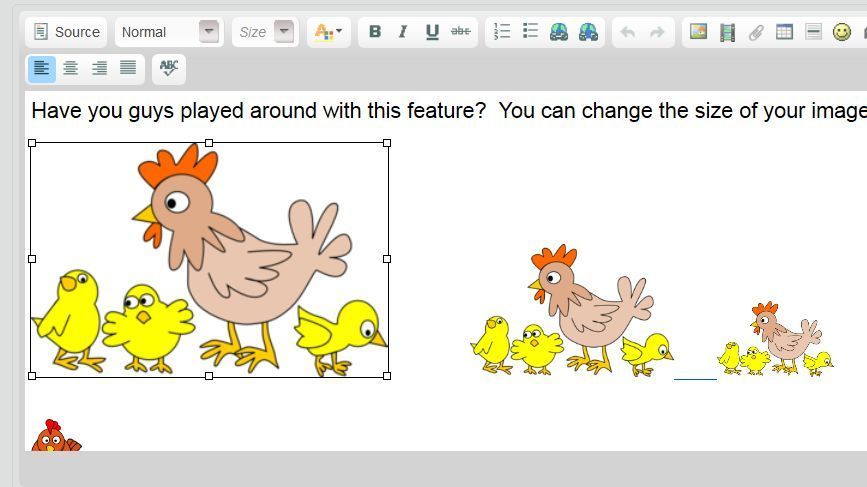The image size is (867, 487).
Task: Insert a table
Action: (x=785, y=32)
